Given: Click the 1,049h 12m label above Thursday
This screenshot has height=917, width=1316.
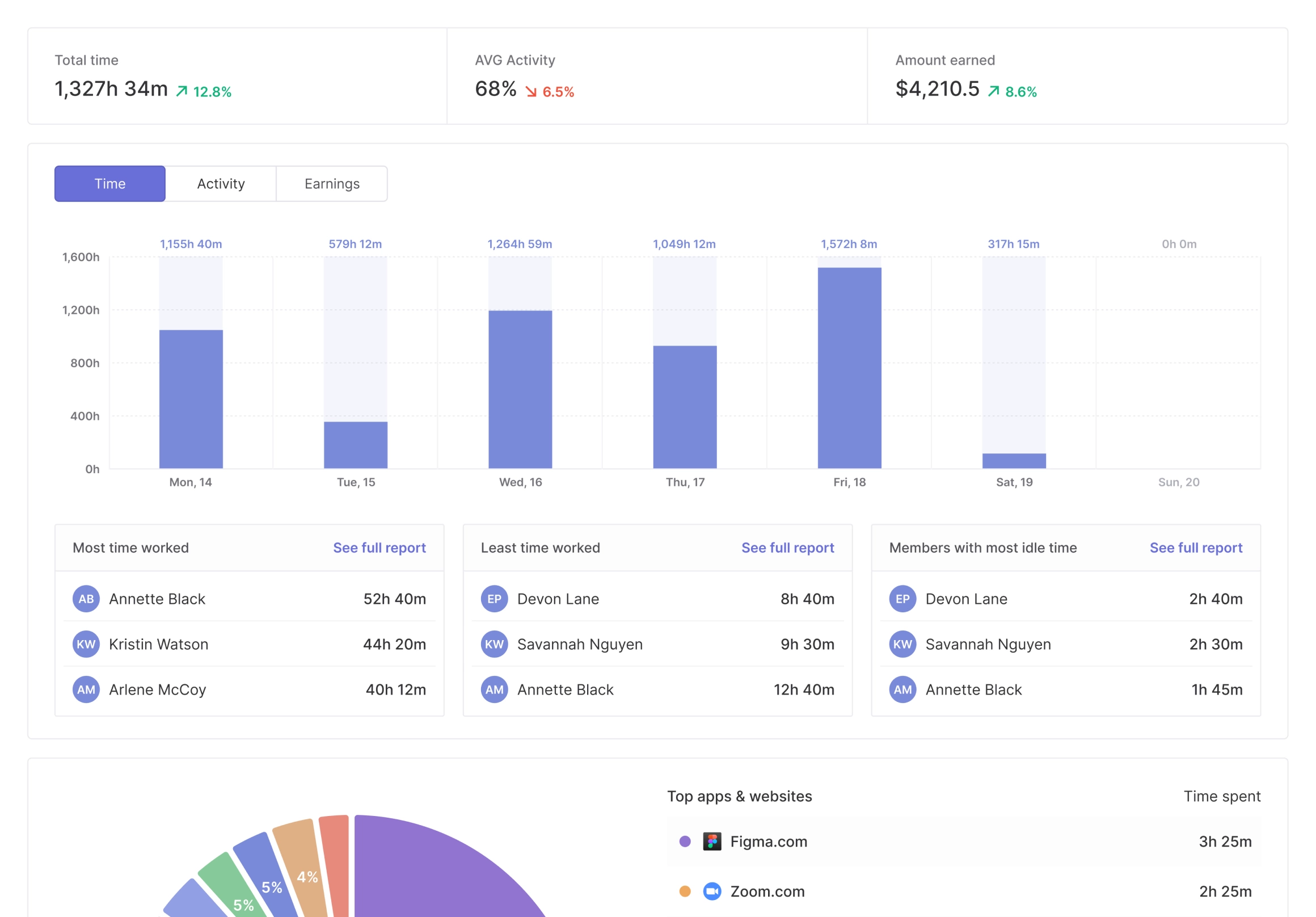Looking at the screenshot, I should coord(684,244).
